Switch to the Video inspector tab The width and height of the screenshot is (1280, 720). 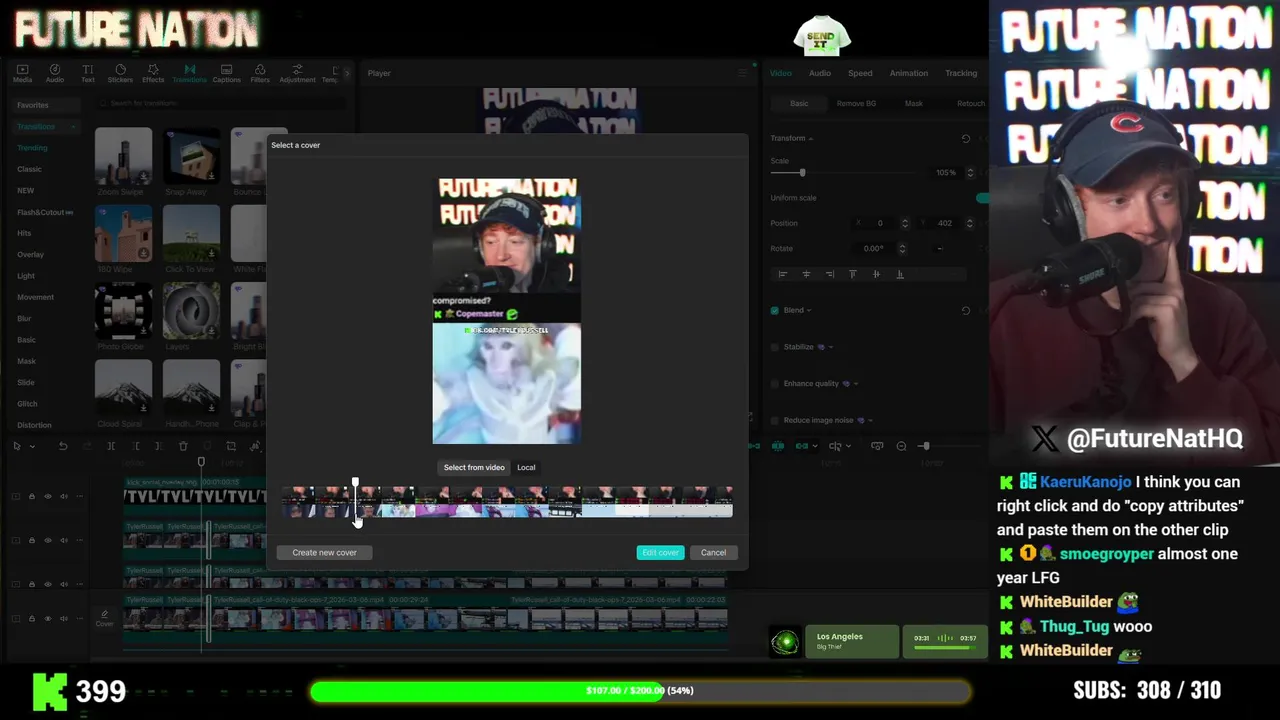[x=781, y=73]
